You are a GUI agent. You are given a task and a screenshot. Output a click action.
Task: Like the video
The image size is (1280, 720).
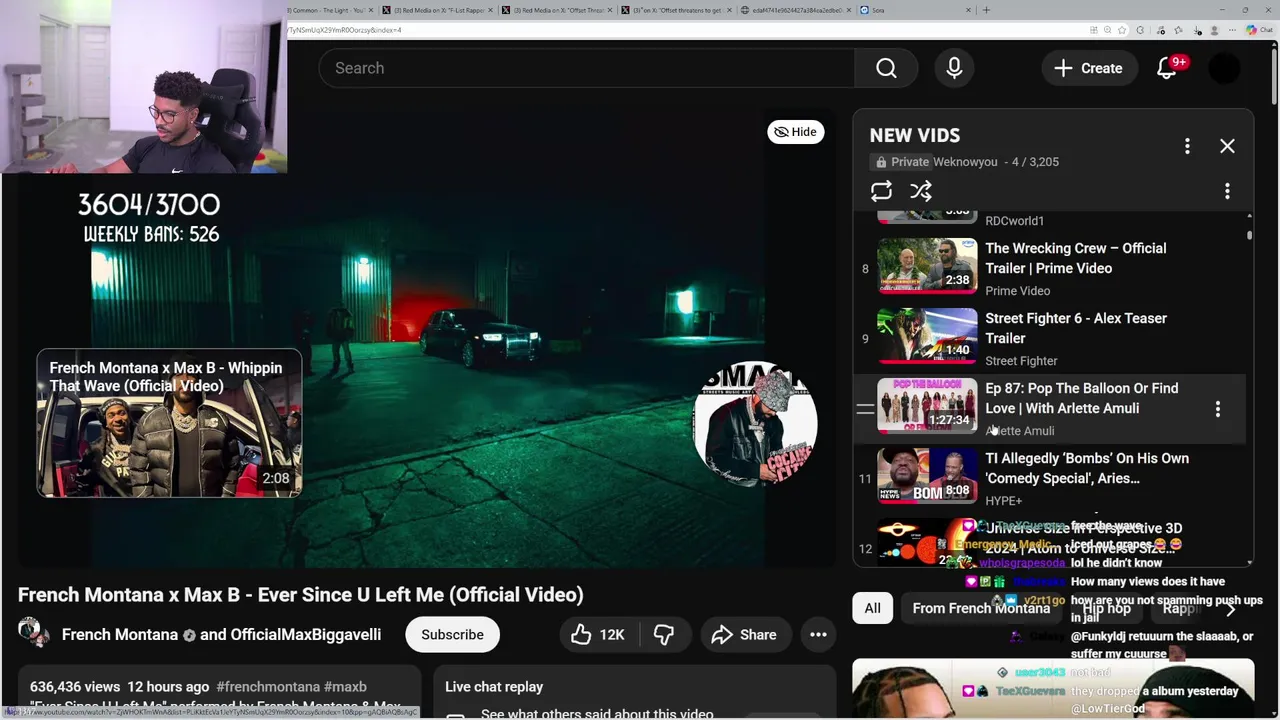[x=598, y=635]
